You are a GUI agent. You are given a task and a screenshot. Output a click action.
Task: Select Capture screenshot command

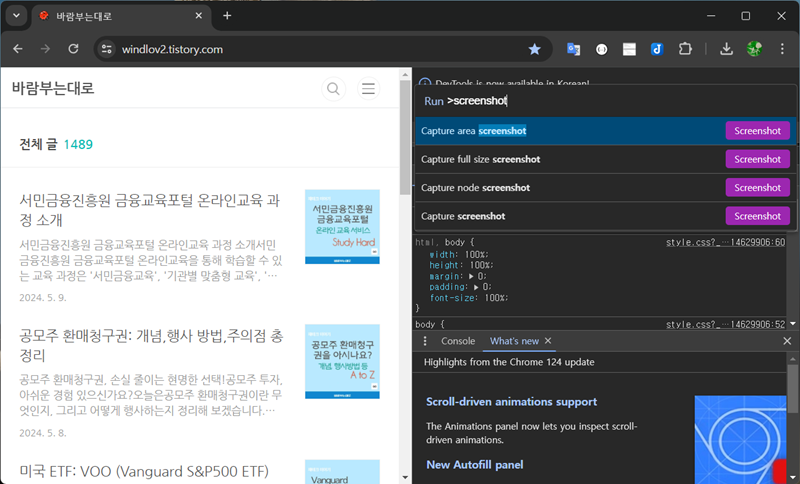pos(604,216)
